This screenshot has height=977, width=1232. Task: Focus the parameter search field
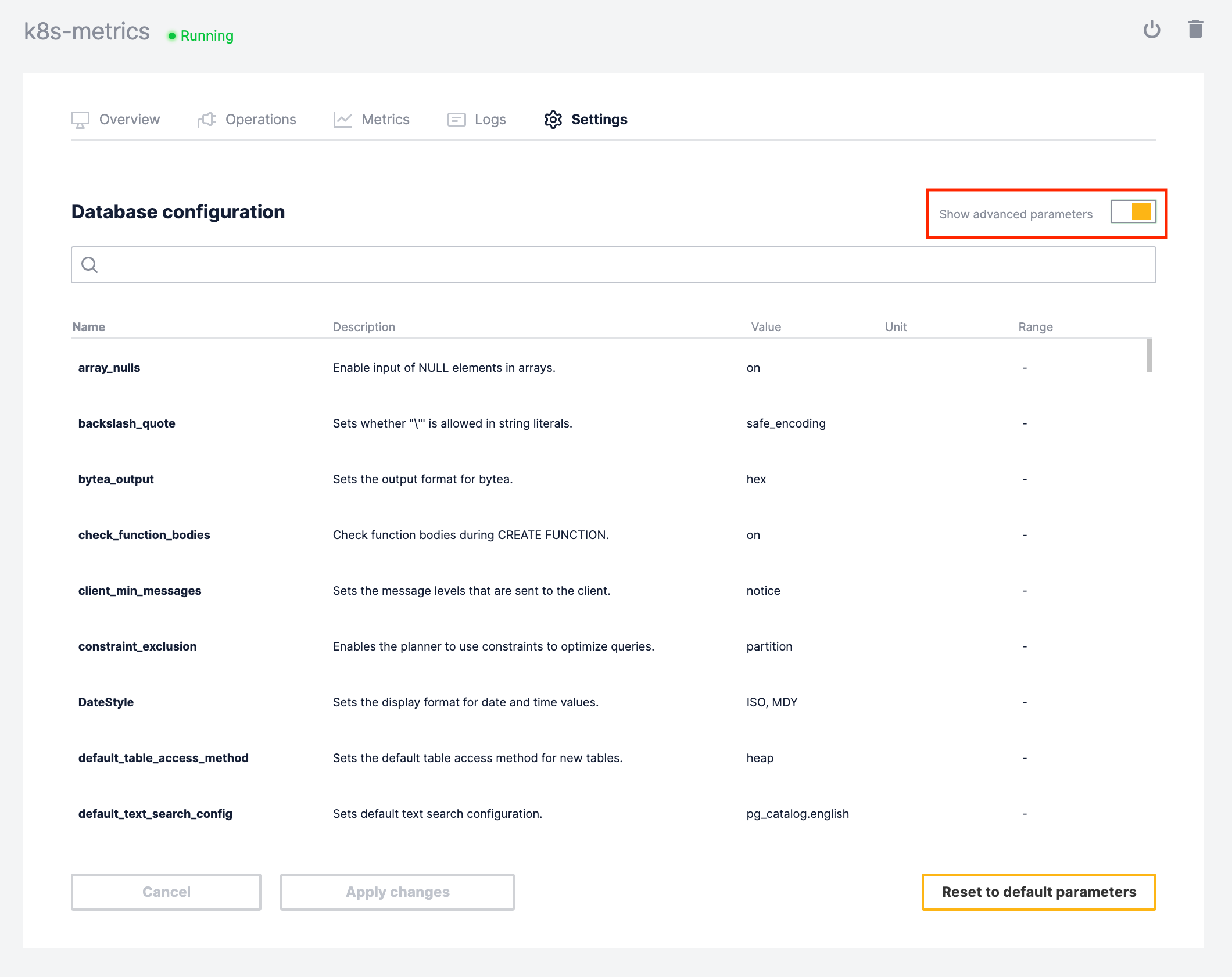pos(614,265)
